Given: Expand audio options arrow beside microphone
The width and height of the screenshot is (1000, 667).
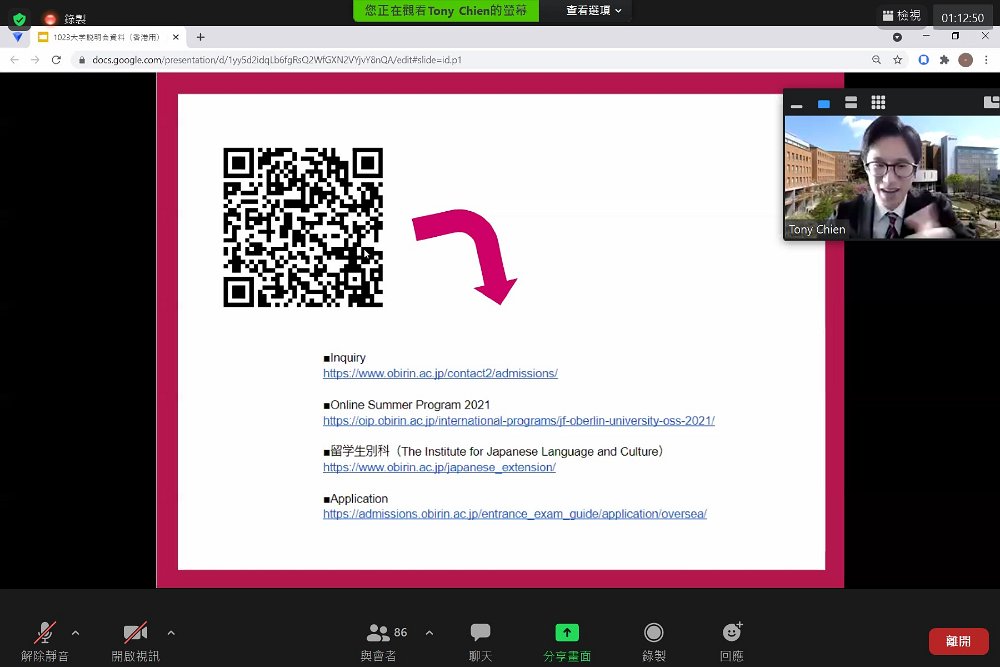Looking at the screenshot, I should (x=75, y=633).
